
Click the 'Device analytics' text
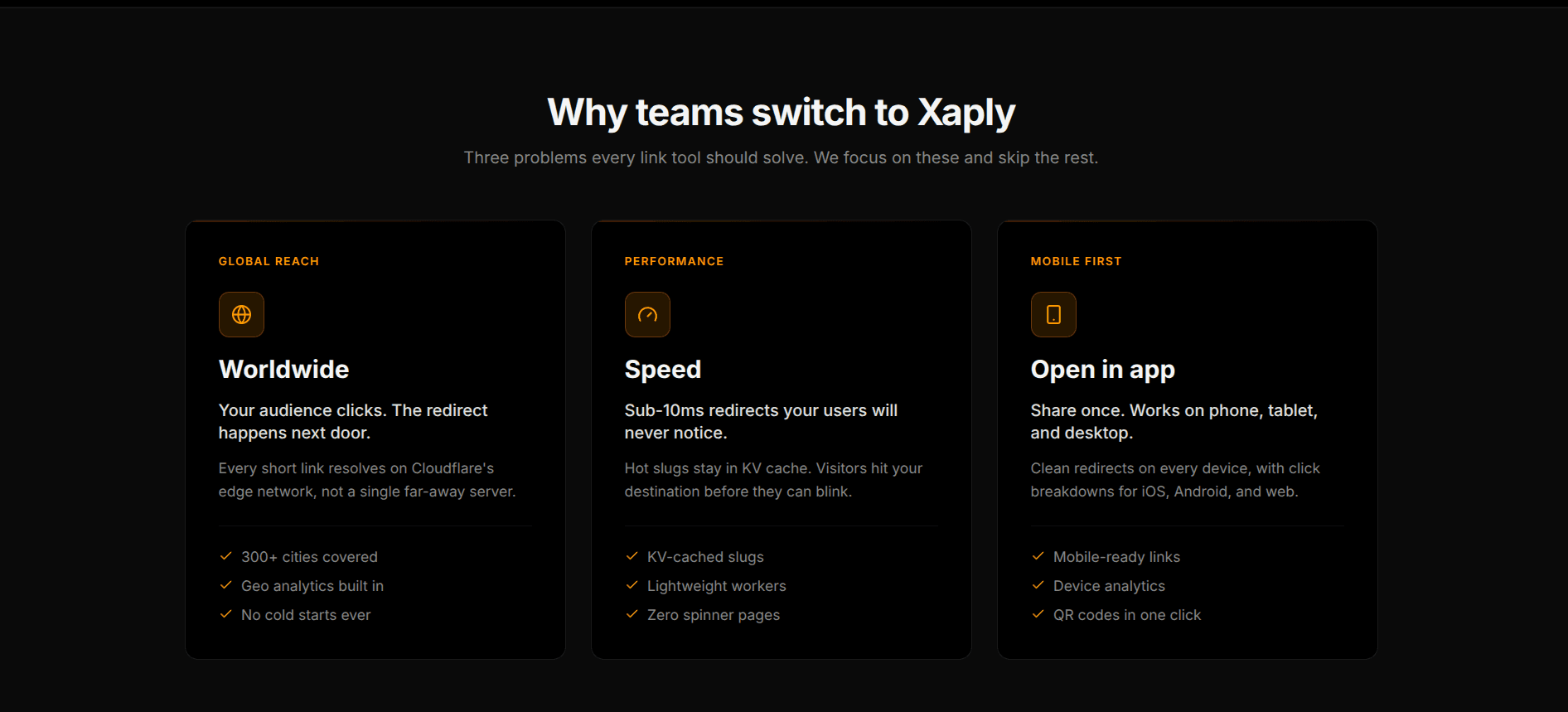tap(1109, 586)
